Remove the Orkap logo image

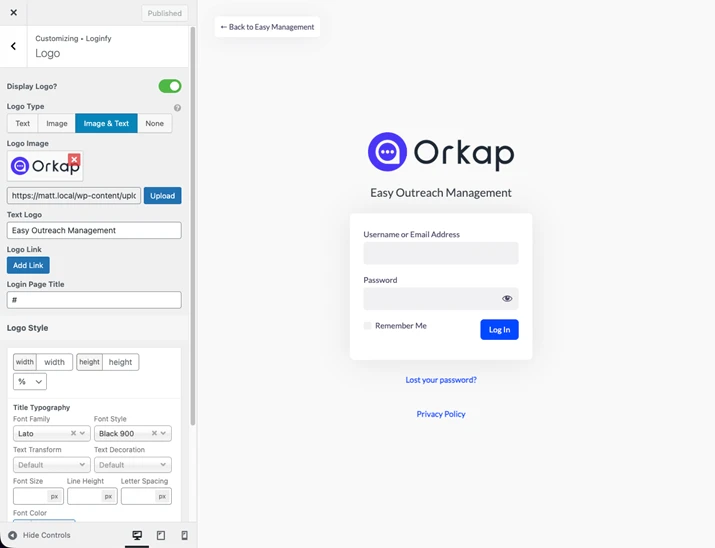(74, 160)
